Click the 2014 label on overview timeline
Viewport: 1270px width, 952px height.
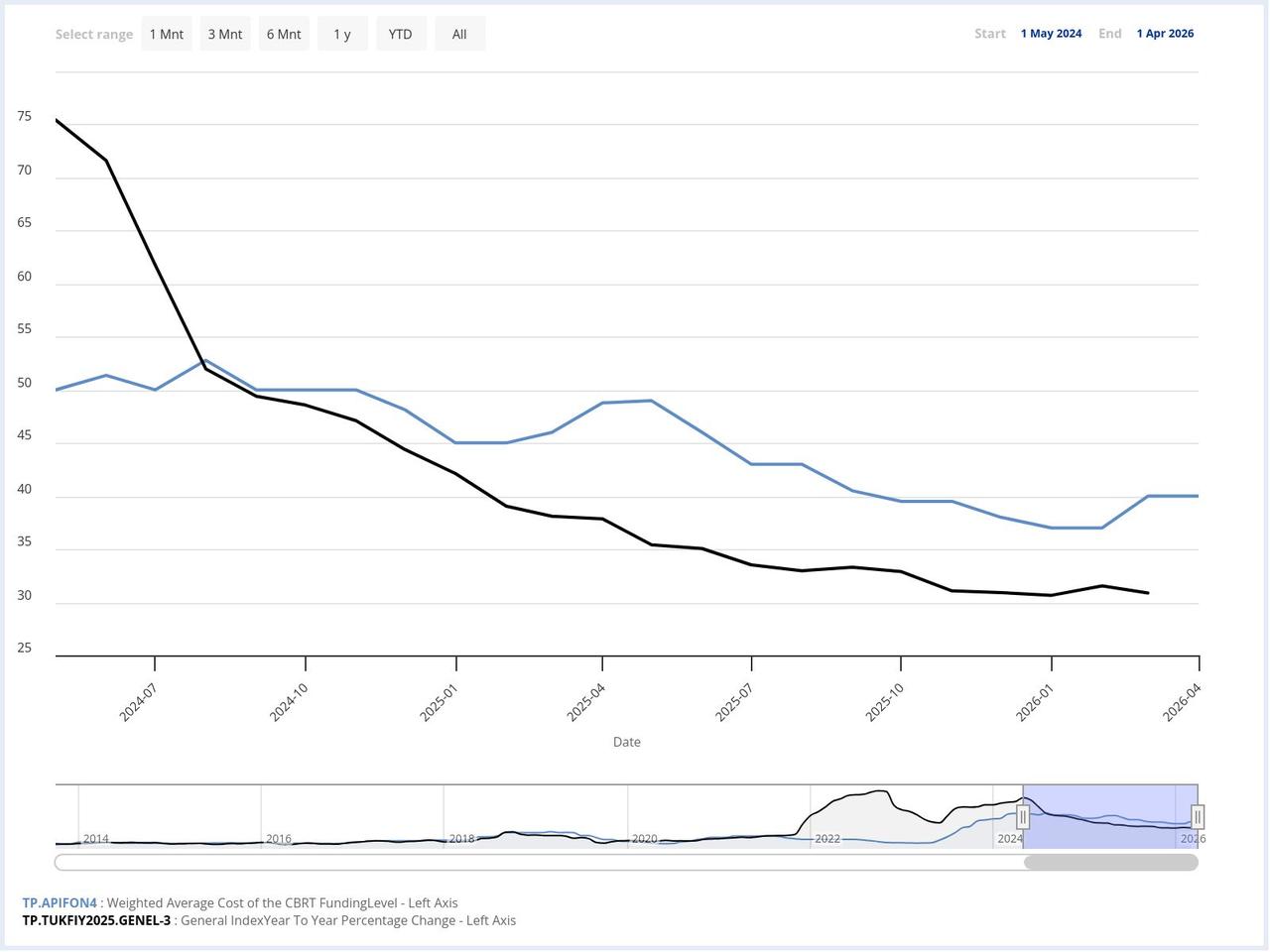pos(95,839)
